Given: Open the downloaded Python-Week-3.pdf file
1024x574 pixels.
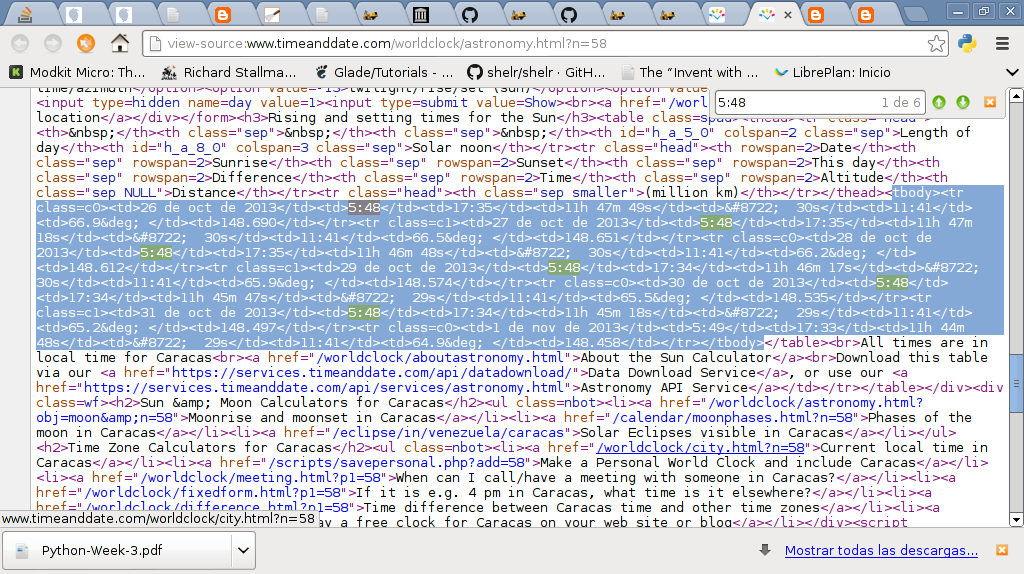Looking at the screenshot, I should [x=120, y=550].
